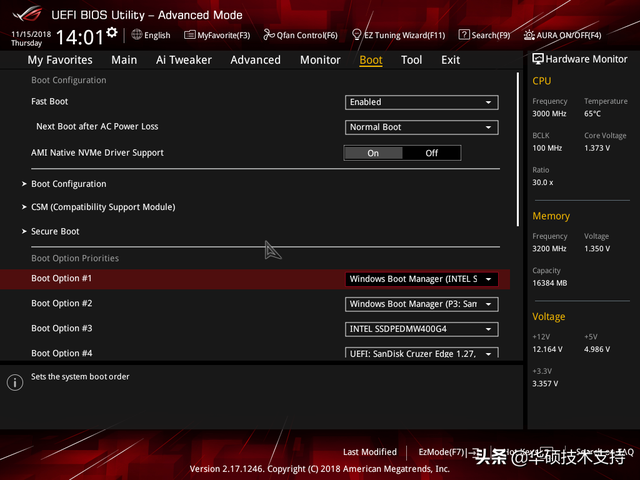Click the Hardware Monitor screen icon
640x480 pixels.
(538, 59)
